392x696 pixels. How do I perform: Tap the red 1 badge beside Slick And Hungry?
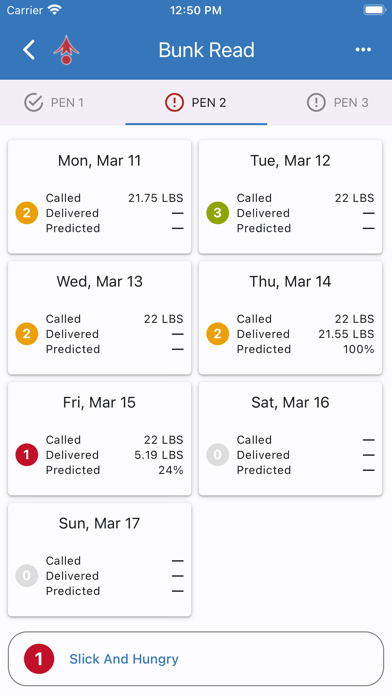pos(39,659)
